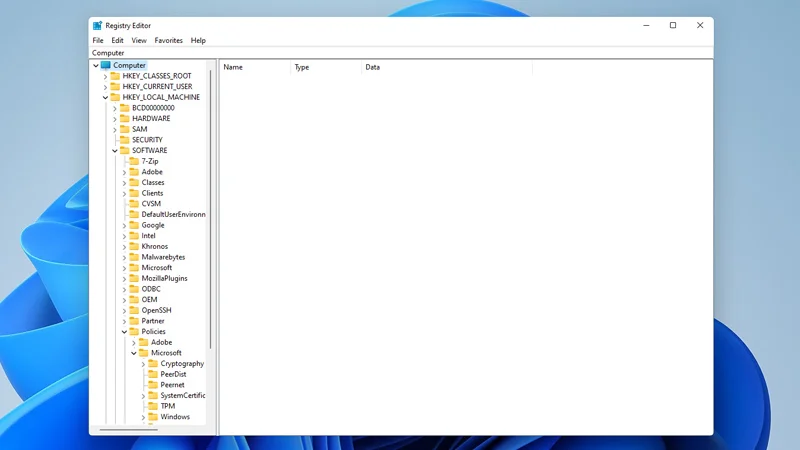
Task: Open the Favorites menu
Action: tap(168, 40)
